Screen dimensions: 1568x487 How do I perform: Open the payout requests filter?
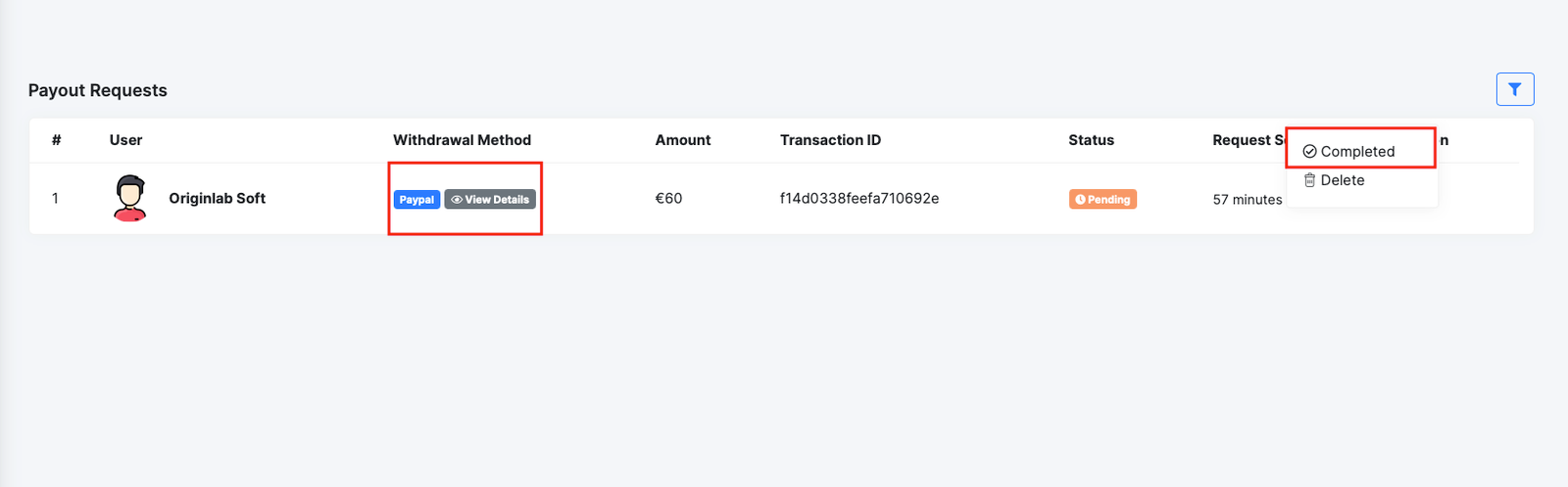coord(1514,89)
